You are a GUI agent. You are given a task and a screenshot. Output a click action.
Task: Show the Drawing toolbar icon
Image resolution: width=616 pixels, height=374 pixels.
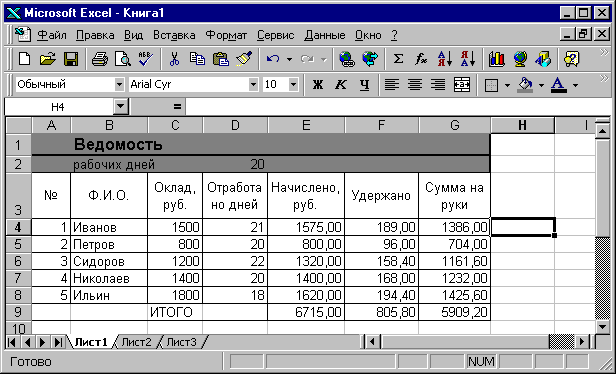click(x=543, y=59)
